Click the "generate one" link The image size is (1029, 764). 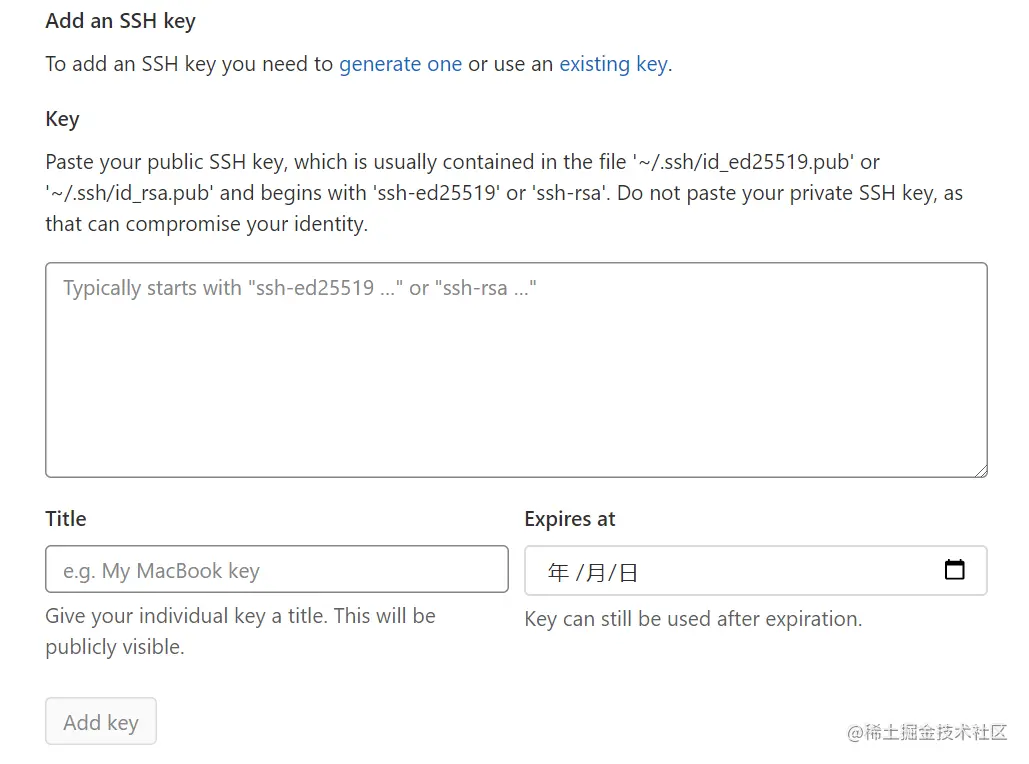pos(400,64)
